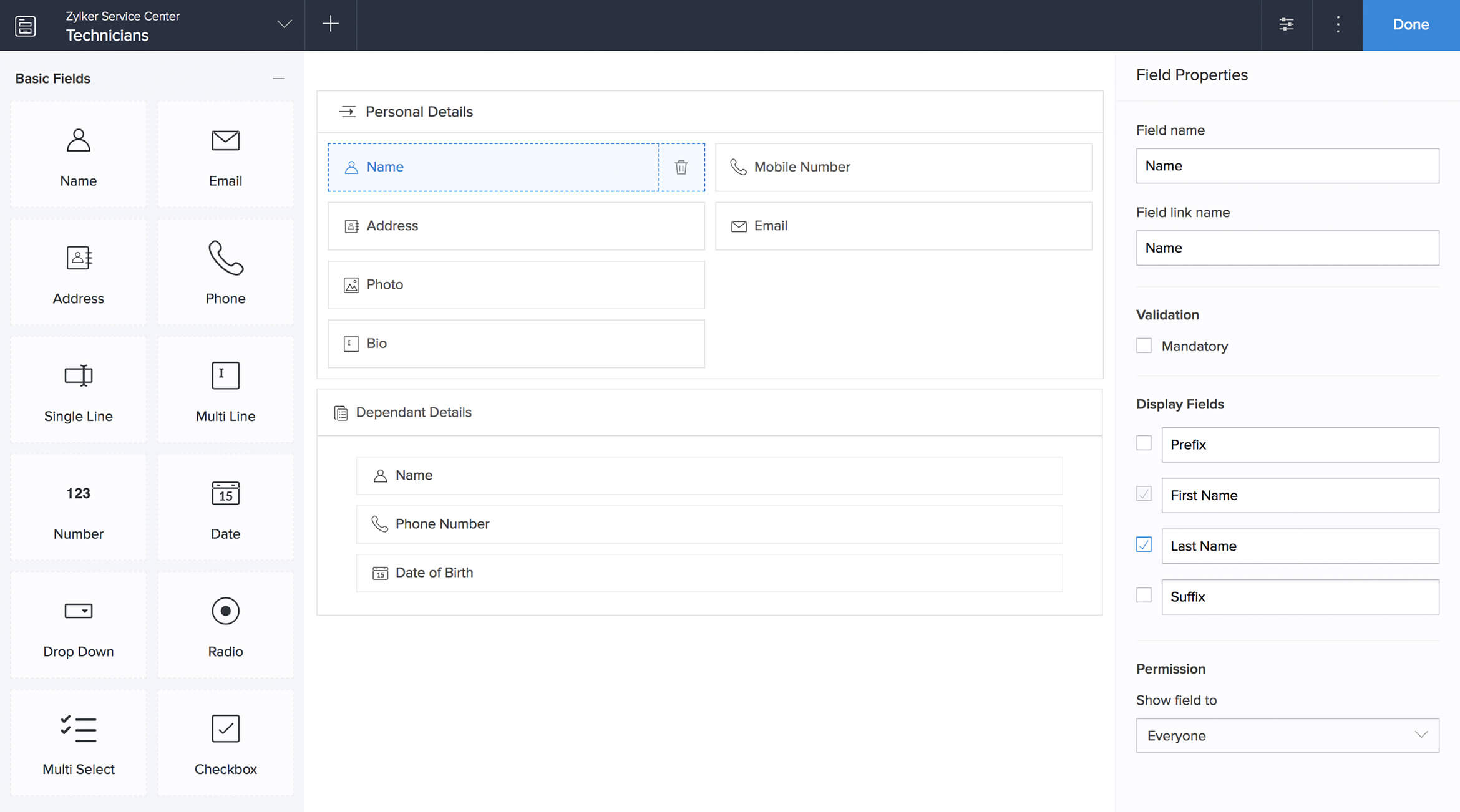The height and width of the screenshot is (812, 1460).
Task: Click the settings sliders icon in top toolbar
Action: tap(1287, 24)
